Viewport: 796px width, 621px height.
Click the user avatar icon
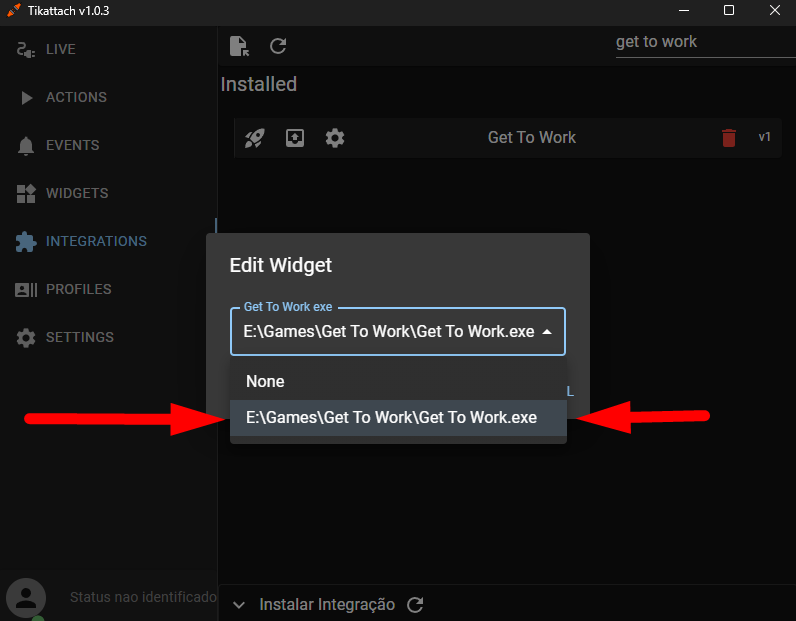pyautogui.click(x=26, y=598)
